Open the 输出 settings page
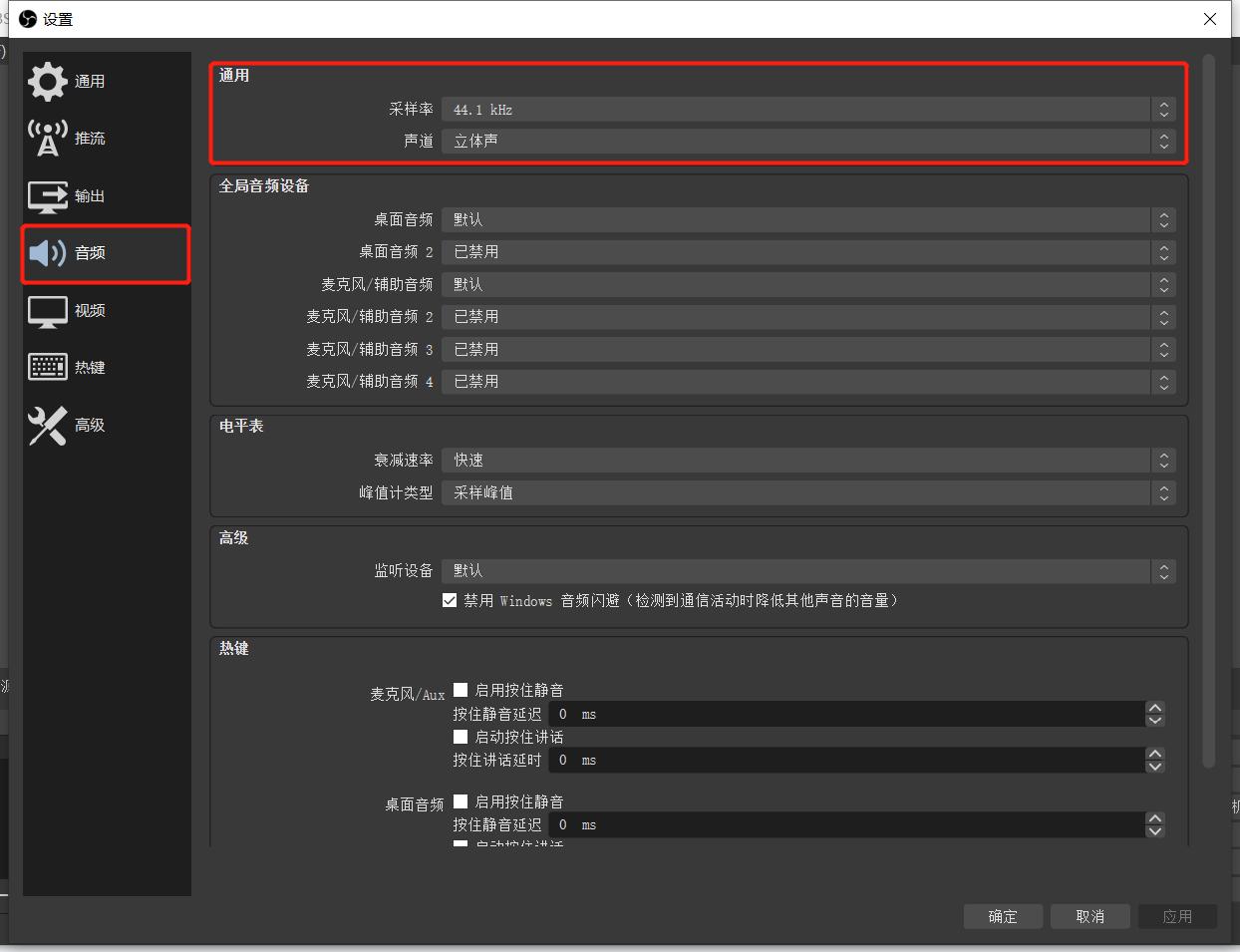Screen dimensions: 1240x952 pyautogui.click(x=89, y=196)
